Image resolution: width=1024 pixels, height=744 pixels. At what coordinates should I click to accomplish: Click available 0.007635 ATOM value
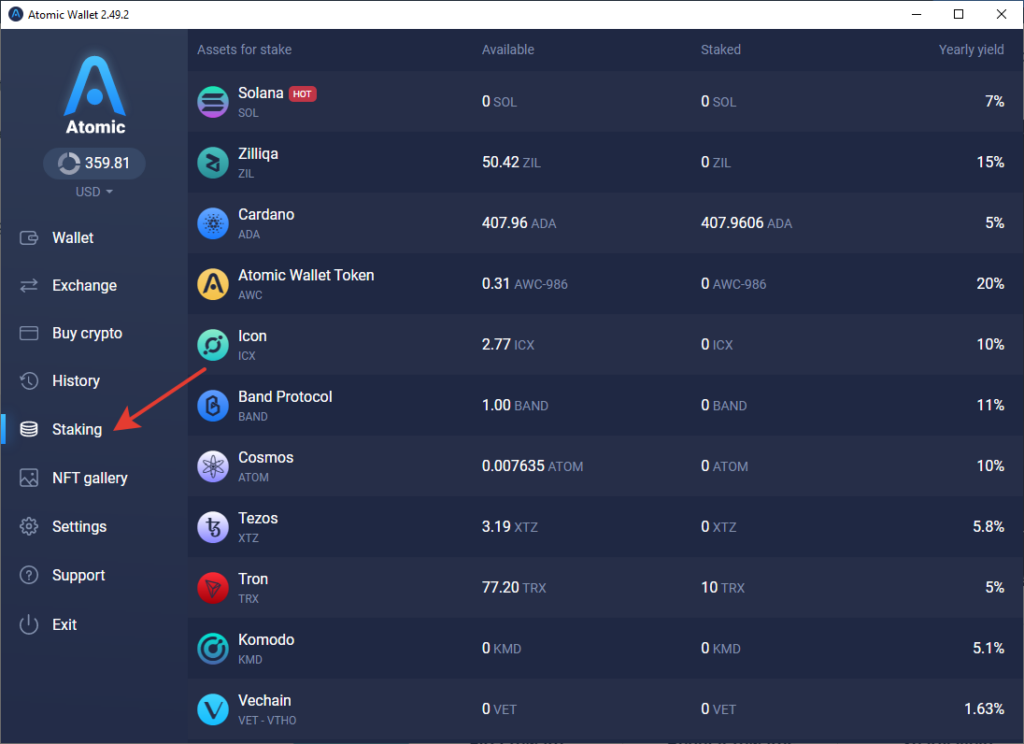(x=533, y=466)
